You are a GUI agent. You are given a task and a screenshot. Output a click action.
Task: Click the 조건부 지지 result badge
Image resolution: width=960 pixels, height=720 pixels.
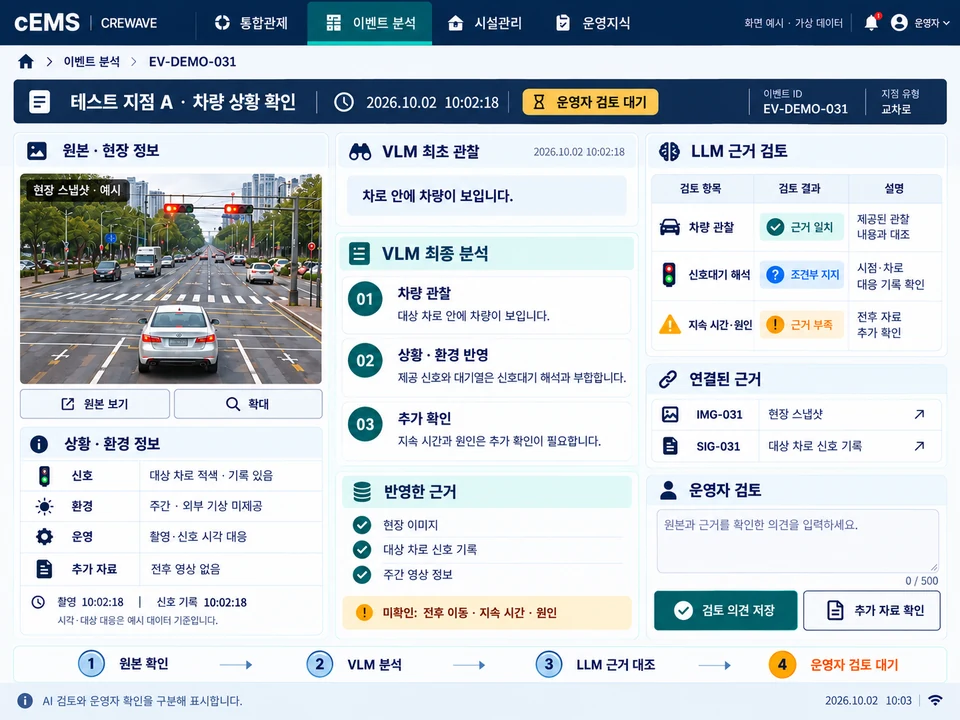point(801,275)
